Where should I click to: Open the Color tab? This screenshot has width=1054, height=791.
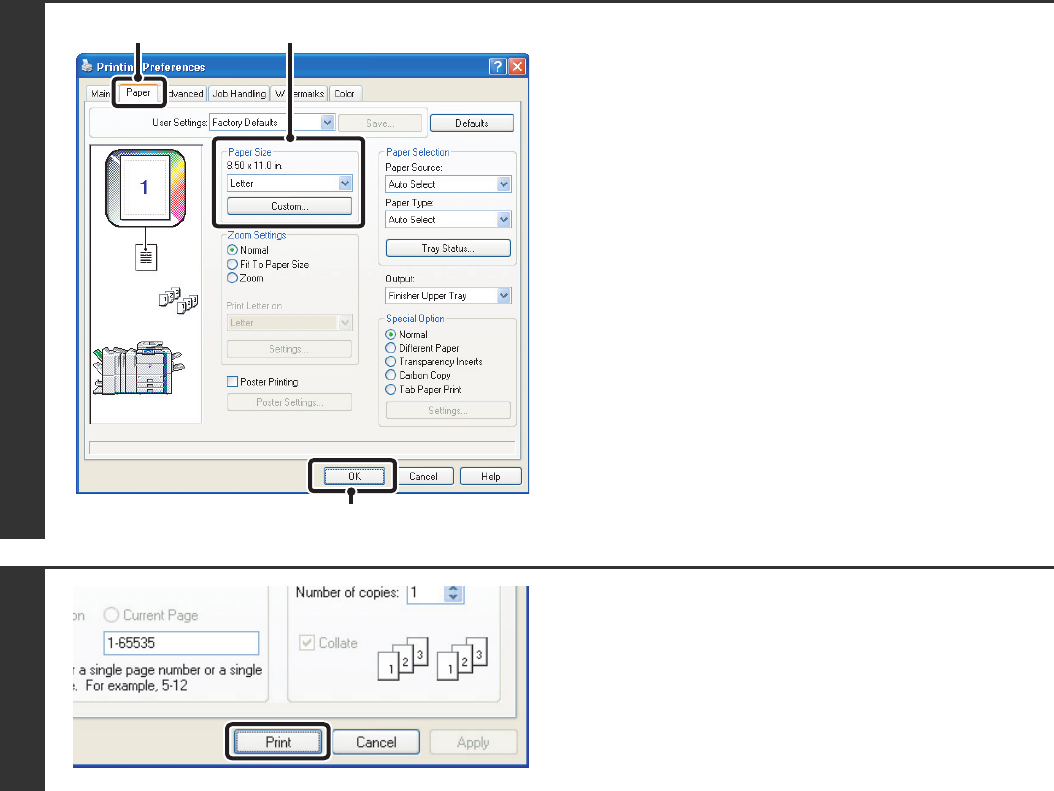pos(344,94)
